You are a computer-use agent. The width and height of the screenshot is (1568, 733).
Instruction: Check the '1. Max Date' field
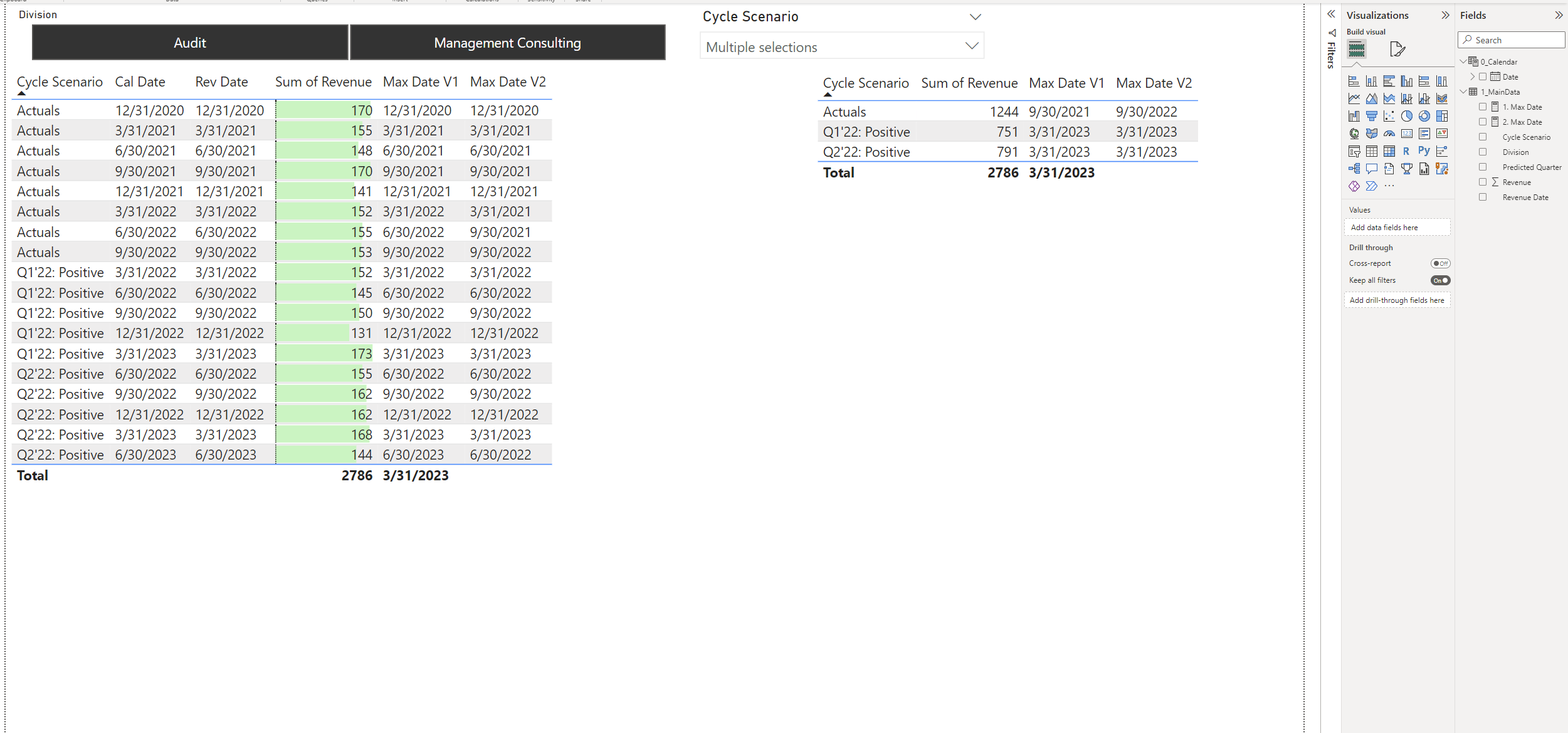[x=1482, y=107]
